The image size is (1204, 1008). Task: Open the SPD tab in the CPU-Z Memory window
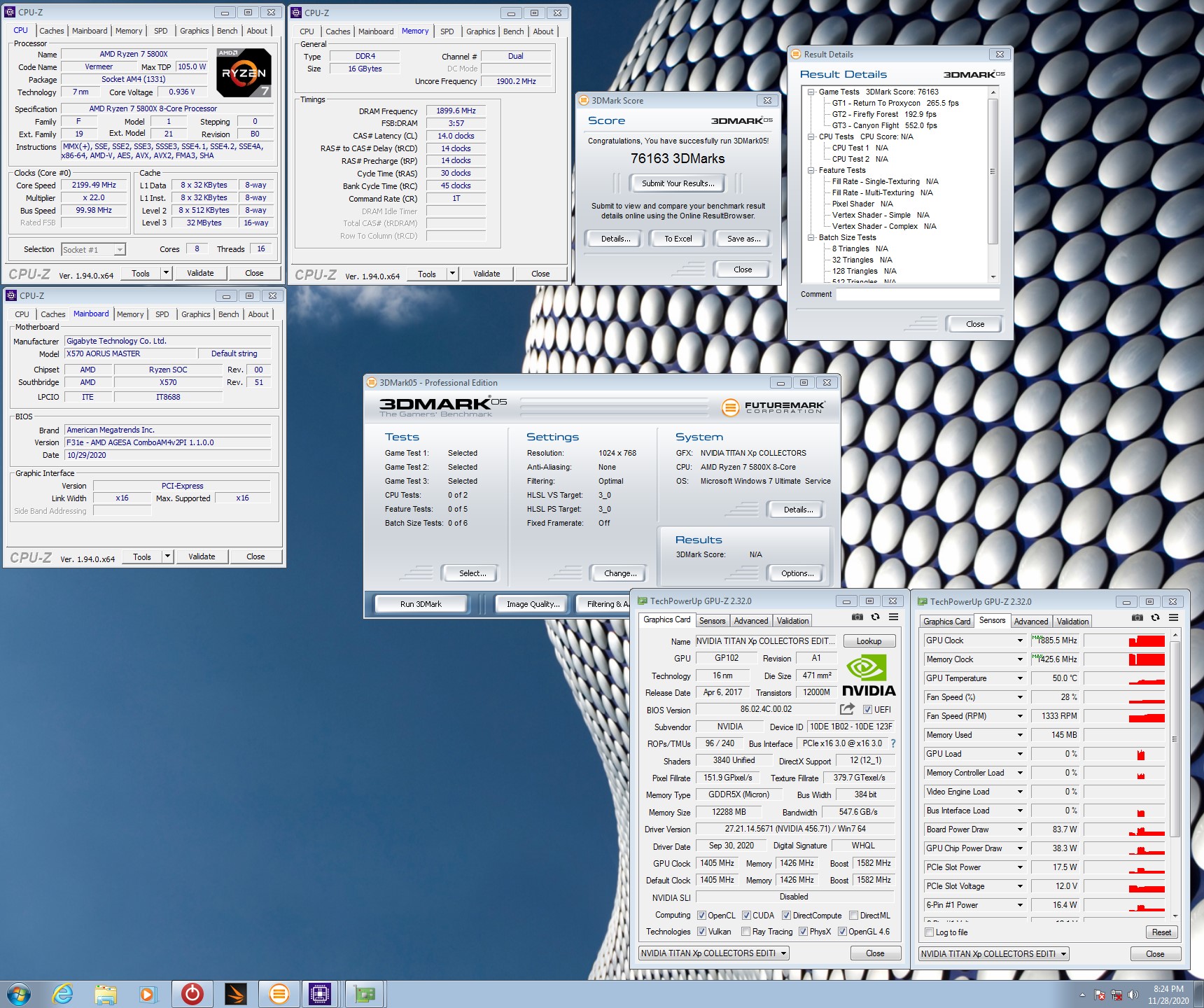(447, 31)
